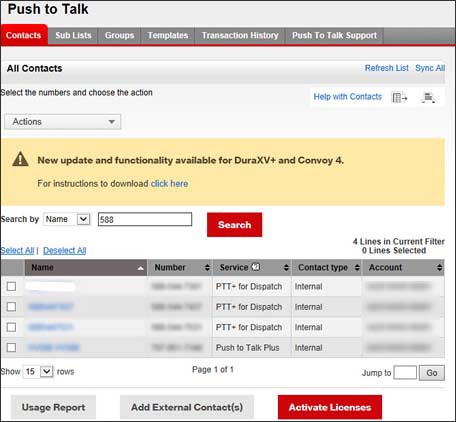Open the Actions dropdown

[63, 122]
